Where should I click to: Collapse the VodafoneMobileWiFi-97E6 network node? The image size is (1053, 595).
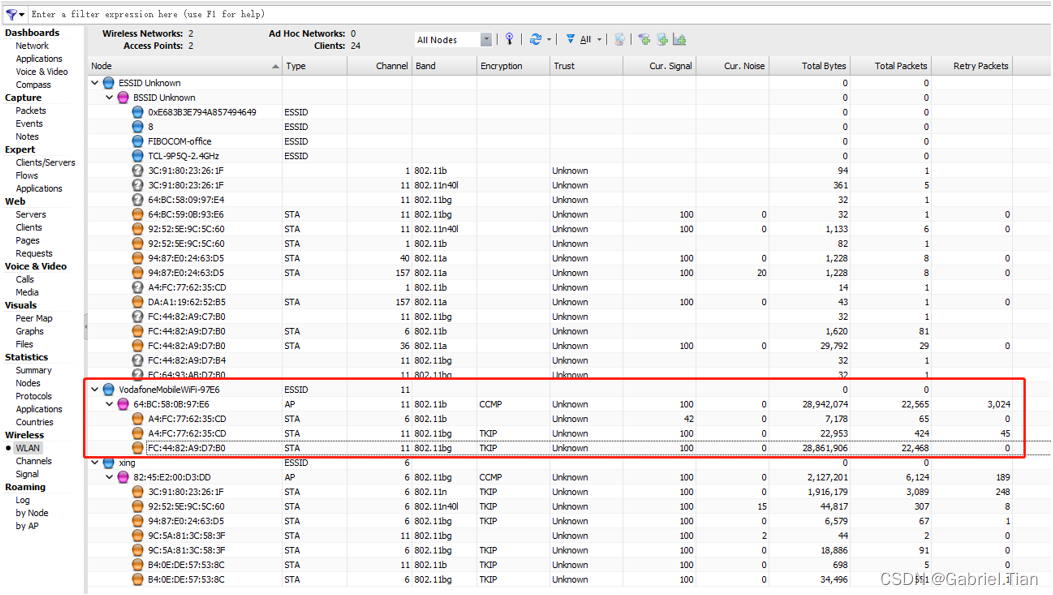(x=95, y=390)
